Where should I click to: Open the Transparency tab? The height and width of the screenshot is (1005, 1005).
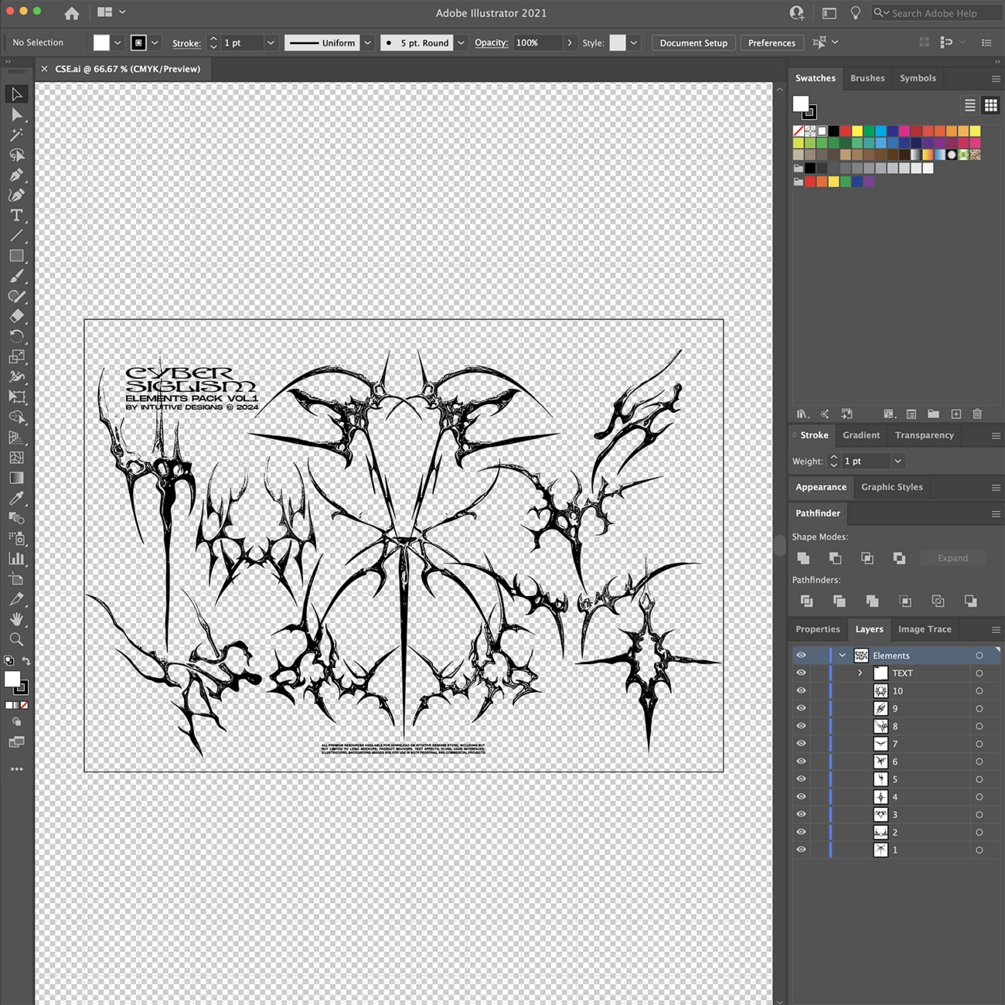tap(924, 435)
